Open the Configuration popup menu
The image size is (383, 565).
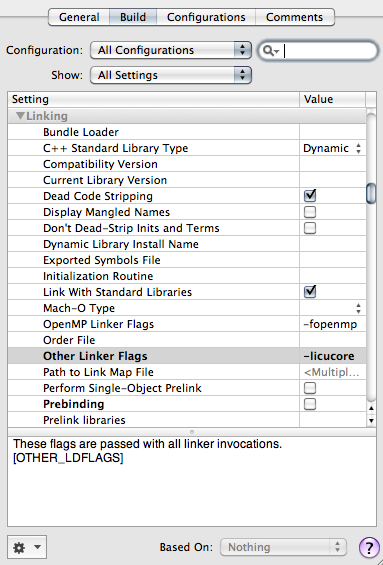171,50
